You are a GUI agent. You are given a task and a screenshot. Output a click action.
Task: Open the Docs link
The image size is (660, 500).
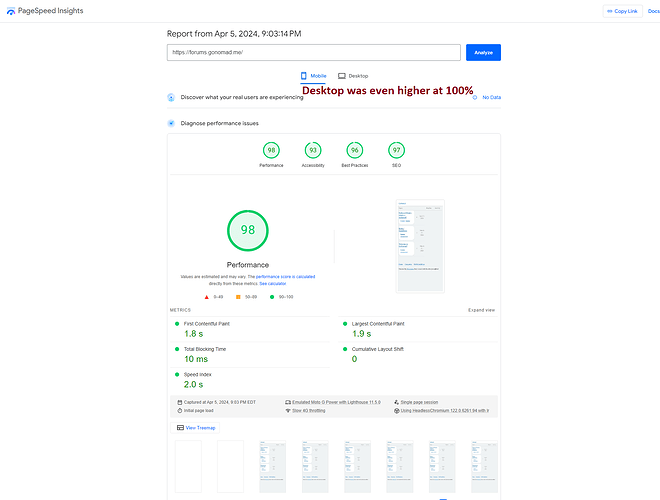tap(654, 11)
